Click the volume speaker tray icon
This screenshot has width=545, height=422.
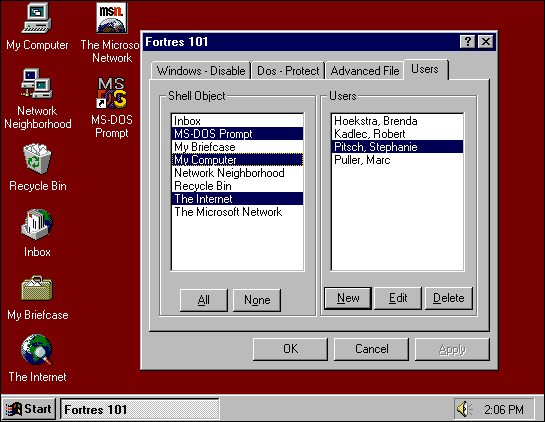[464, 409]
